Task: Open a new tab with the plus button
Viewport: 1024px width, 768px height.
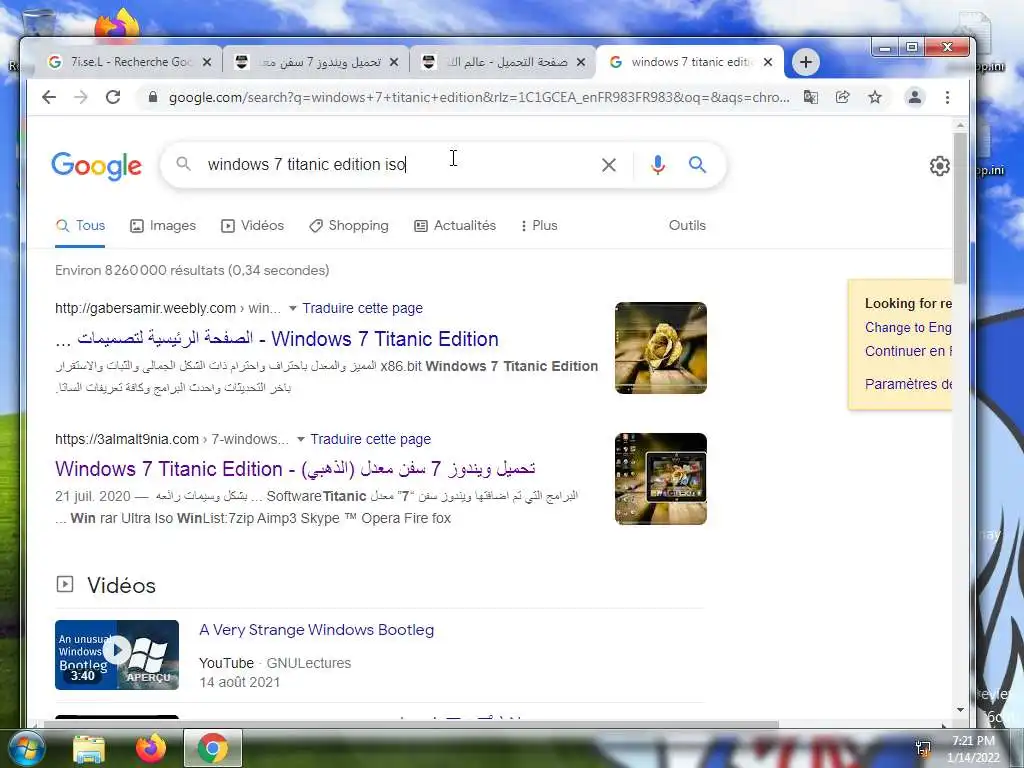Action: [806, 62]
